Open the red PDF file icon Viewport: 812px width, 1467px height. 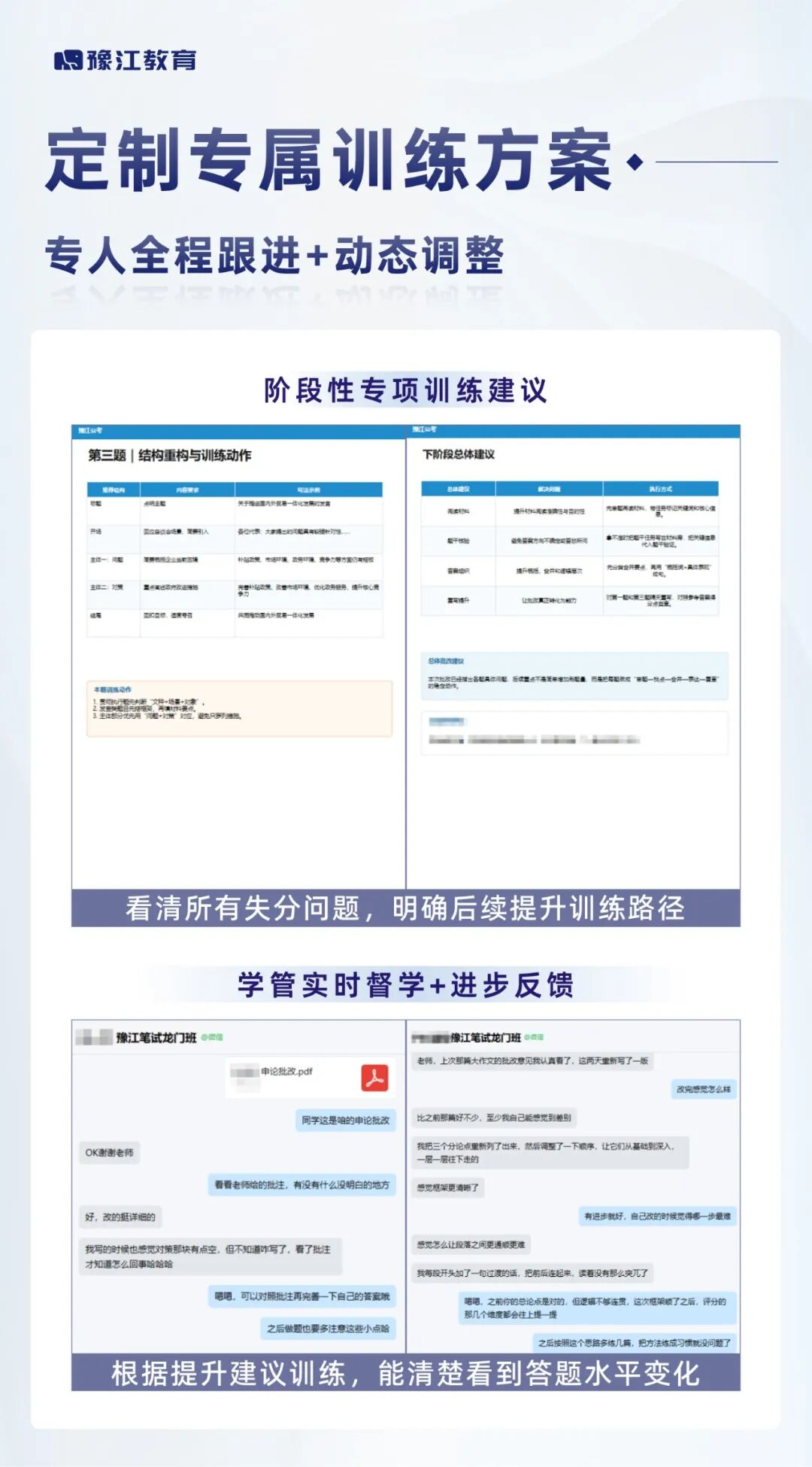point(374,1078)
